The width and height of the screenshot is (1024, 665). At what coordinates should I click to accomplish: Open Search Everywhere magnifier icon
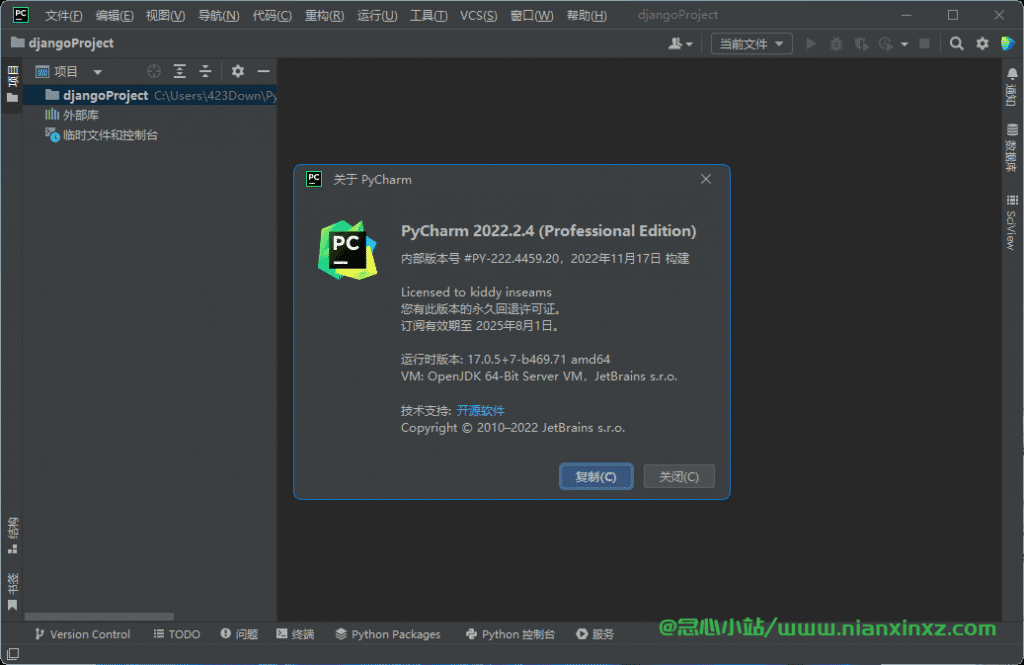pos(956,44)
